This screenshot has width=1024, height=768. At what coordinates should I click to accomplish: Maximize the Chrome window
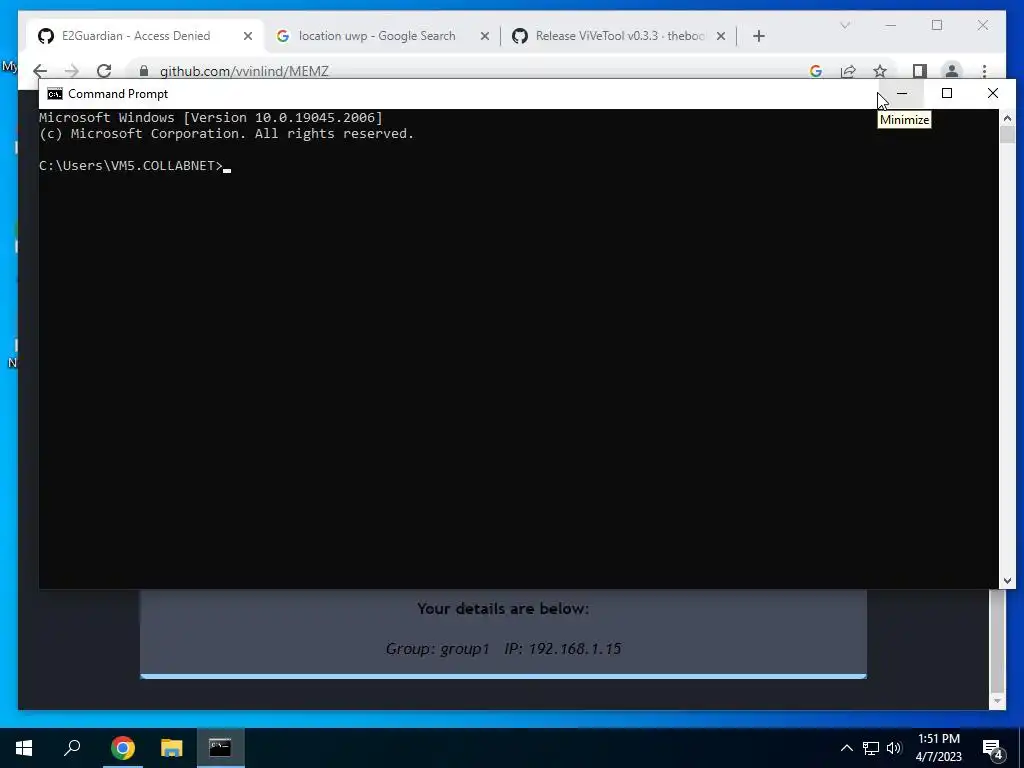point(937,25)
